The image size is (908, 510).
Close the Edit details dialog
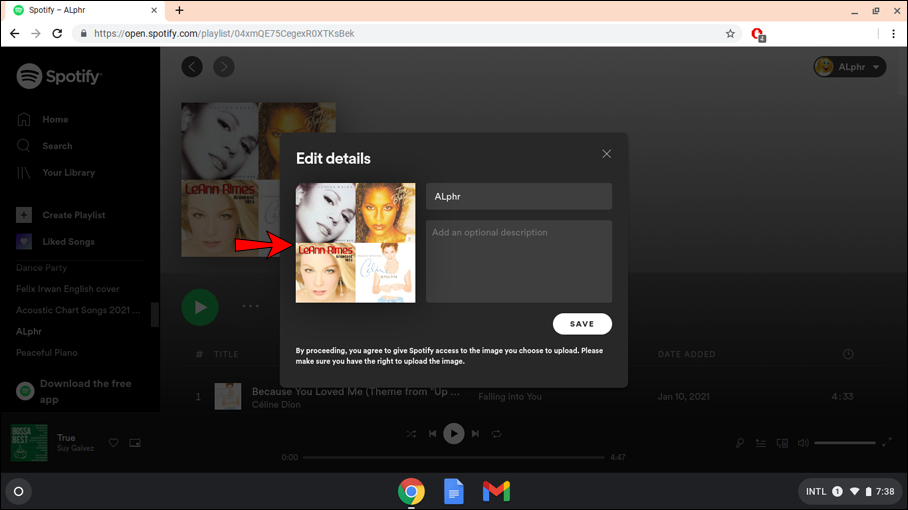tap(606, 154)
